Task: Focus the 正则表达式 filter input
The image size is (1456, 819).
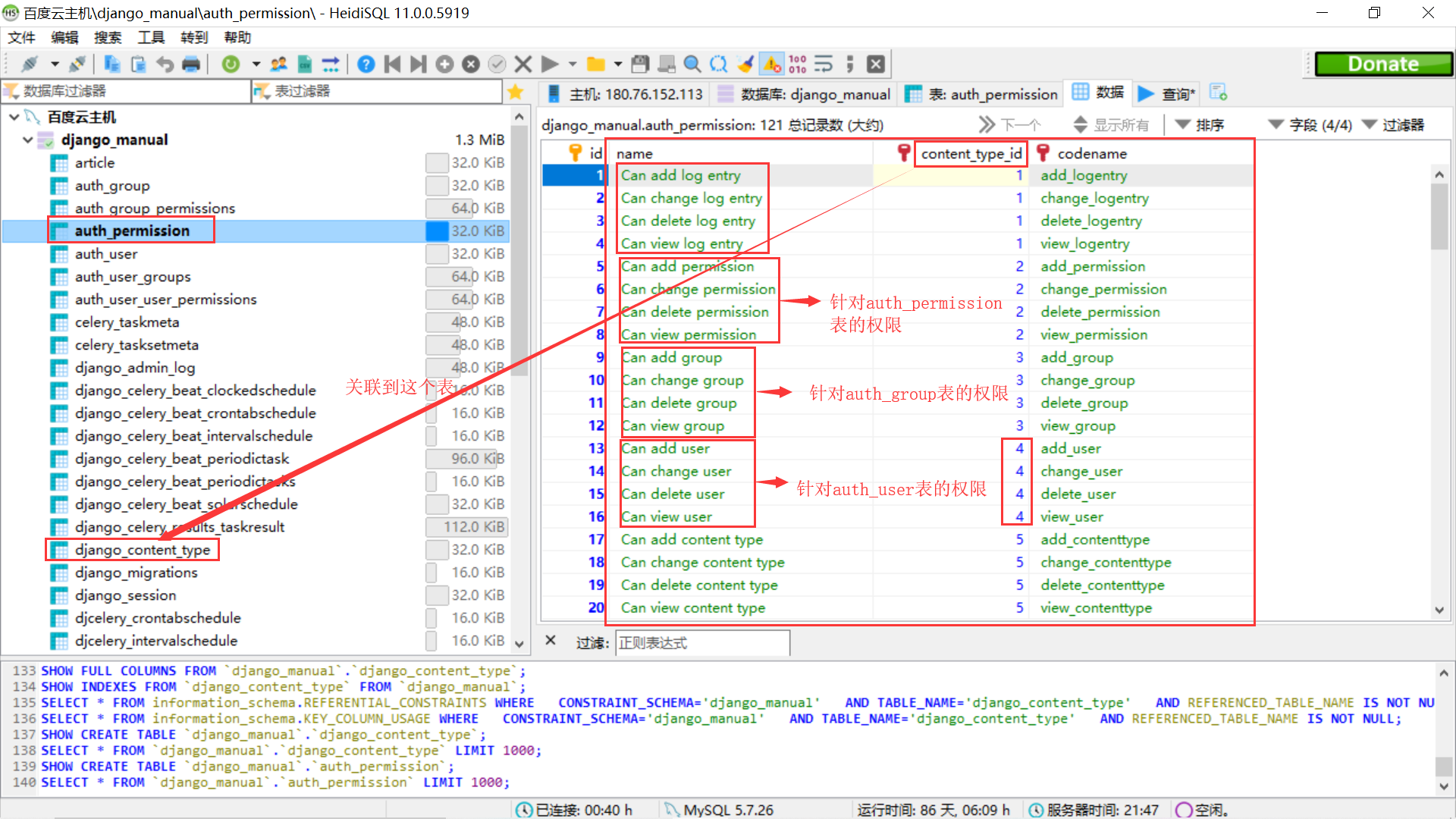Action: (702, 643)
